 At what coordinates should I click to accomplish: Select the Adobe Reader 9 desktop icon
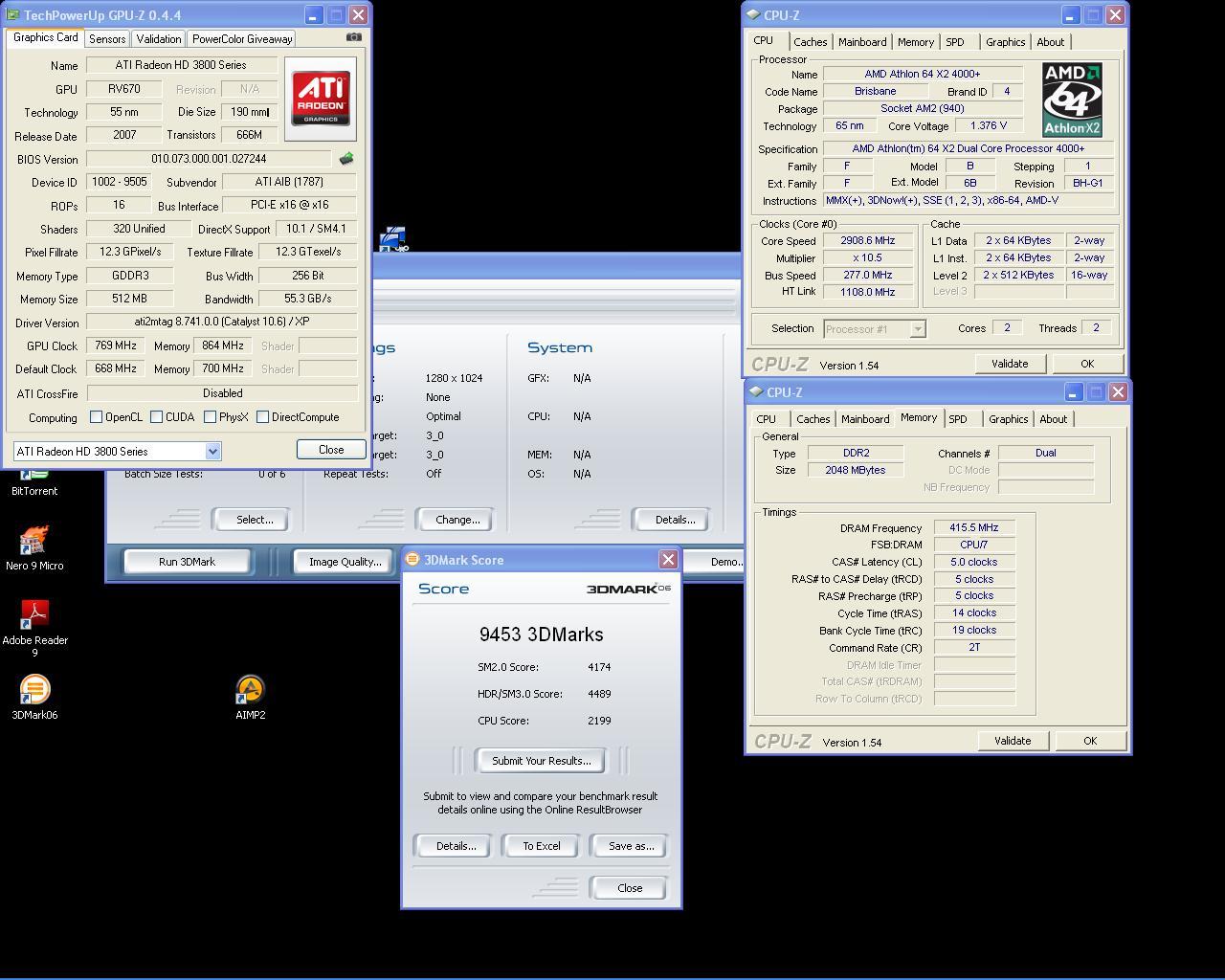[x=34, y=629]
